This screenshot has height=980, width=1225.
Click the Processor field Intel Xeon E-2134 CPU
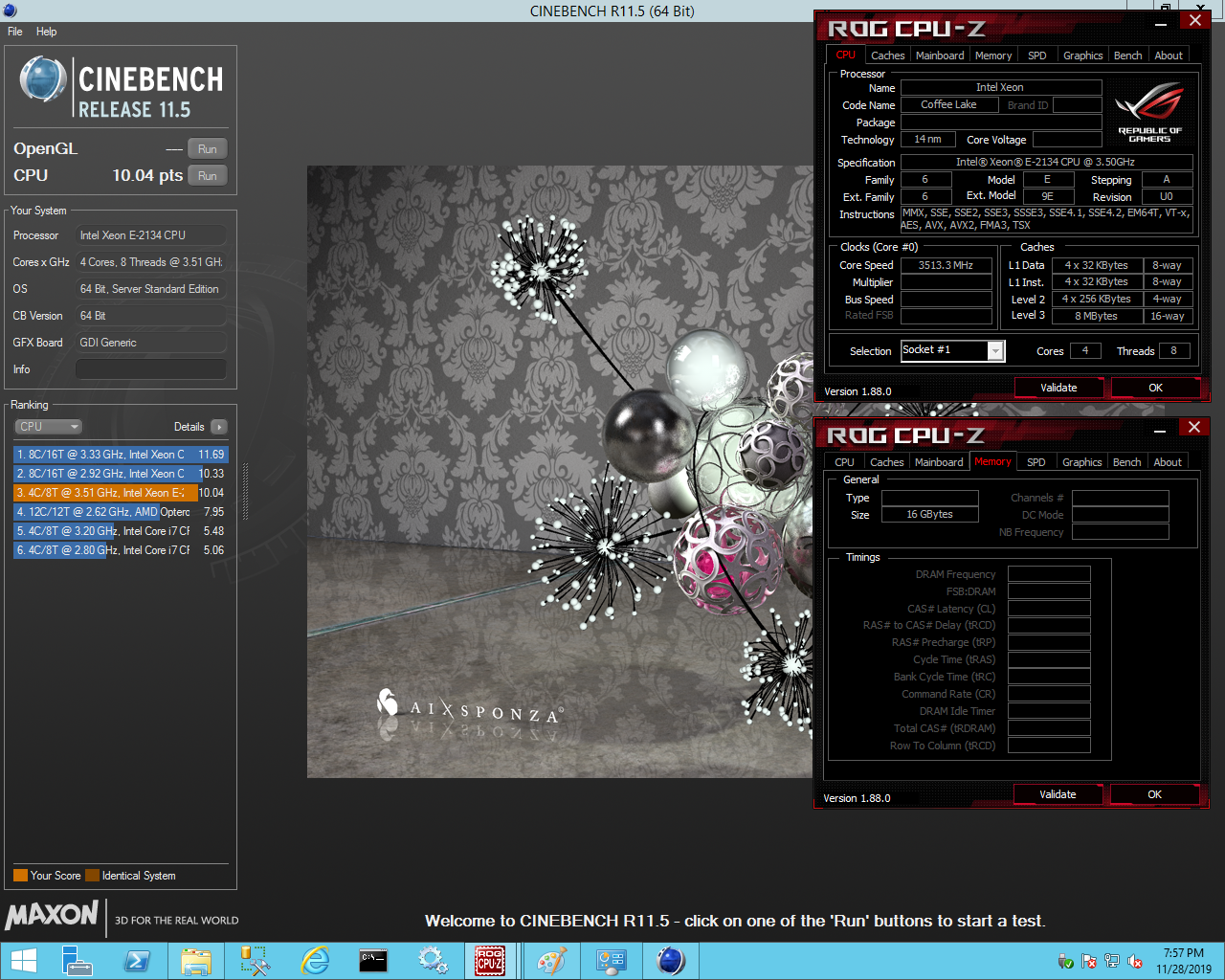[x=151, y=235]
